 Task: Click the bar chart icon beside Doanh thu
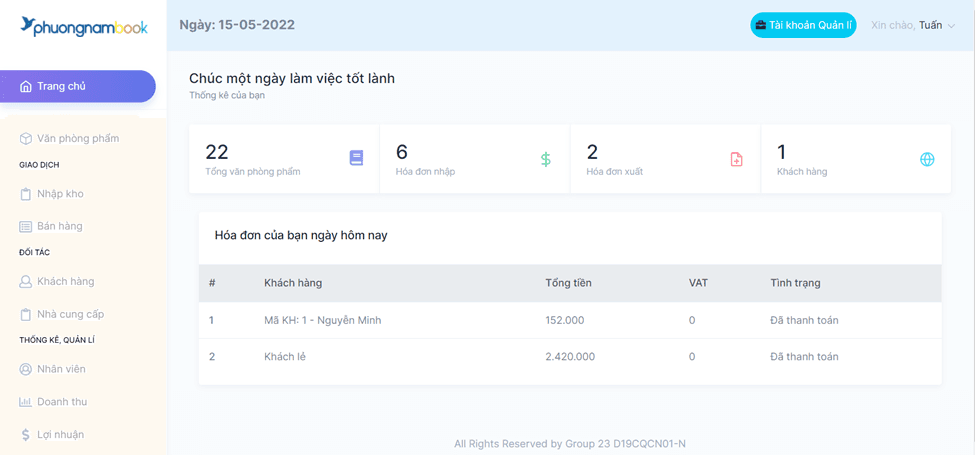pyautogui.click(x=26, y=402)
